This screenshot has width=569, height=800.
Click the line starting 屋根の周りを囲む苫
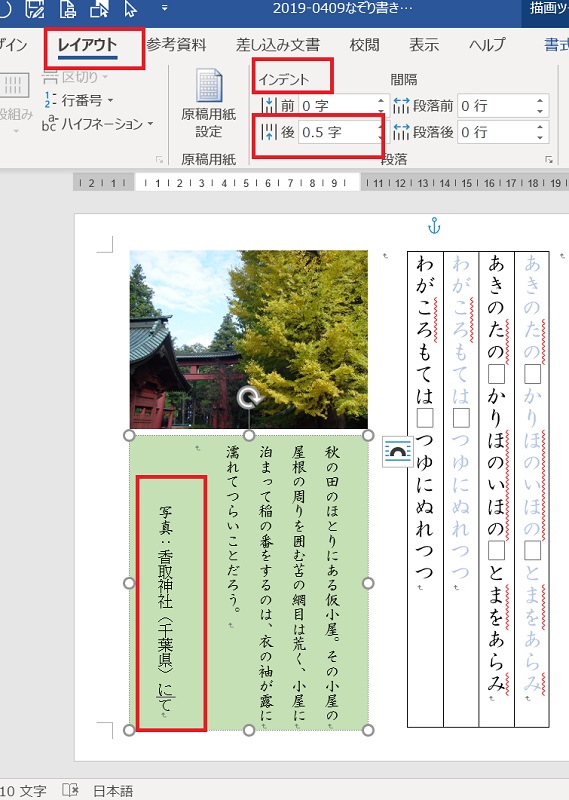(299, 583)
